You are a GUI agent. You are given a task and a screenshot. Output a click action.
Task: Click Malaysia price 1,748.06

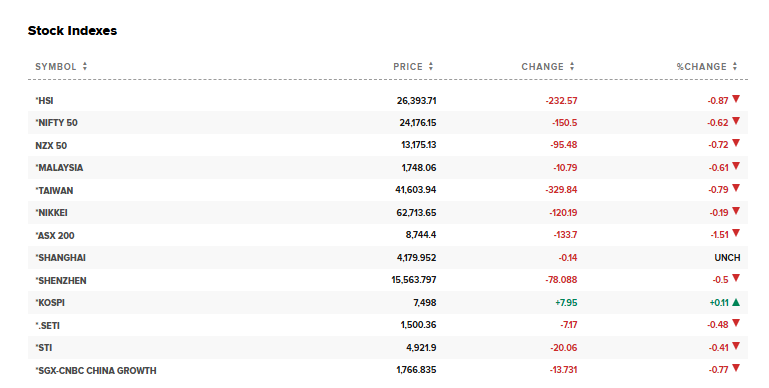coord(419,168)
